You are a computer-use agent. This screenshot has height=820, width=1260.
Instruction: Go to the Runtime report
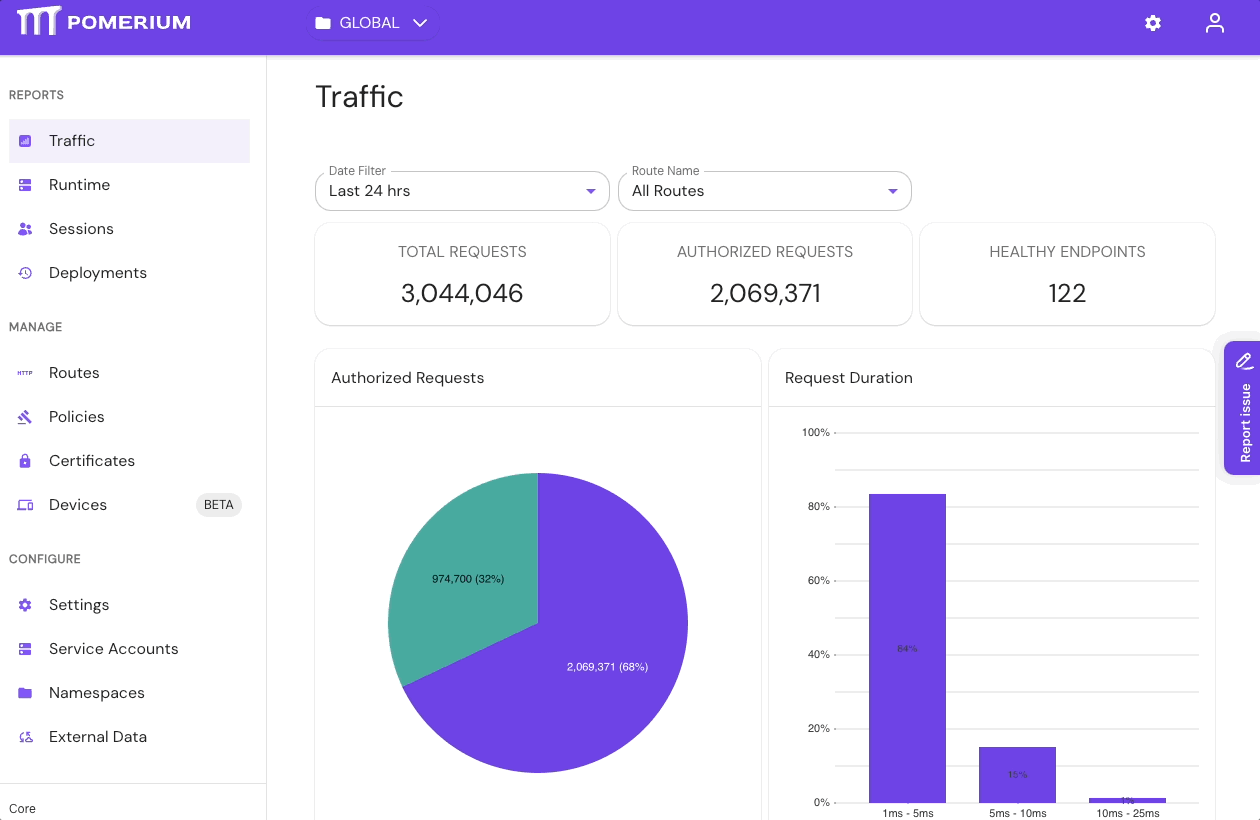click(79, 185)
